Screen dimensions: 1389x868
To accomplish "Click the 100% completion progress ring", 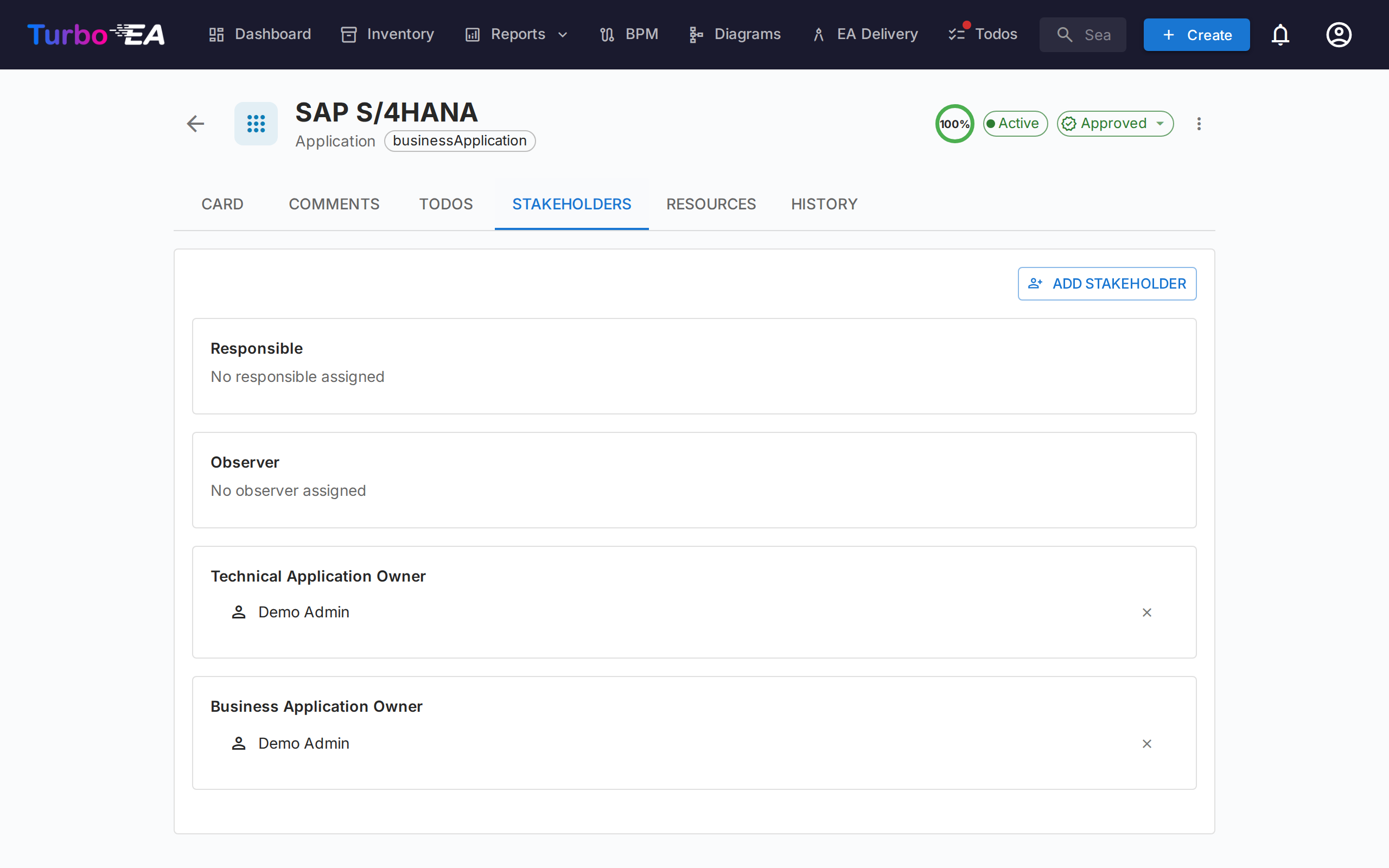I will pos(954,124).
